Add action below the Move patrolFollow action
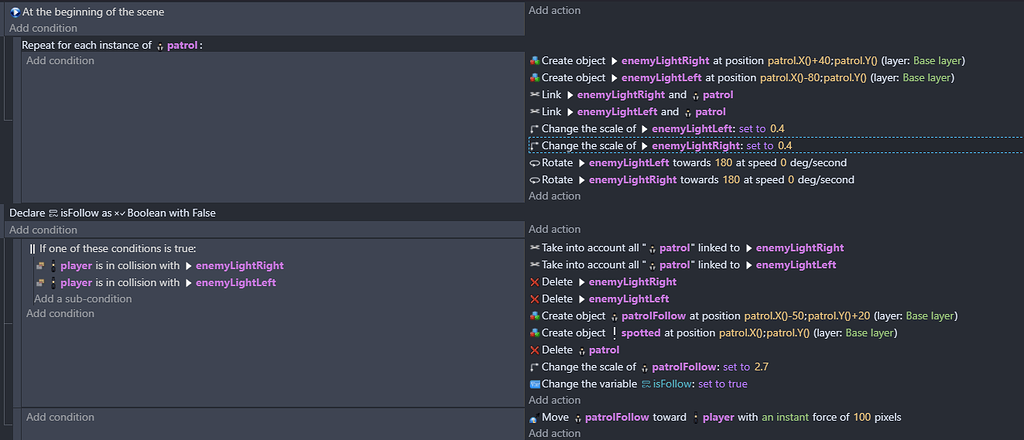 pyautogui.click(x=554, y=433)
